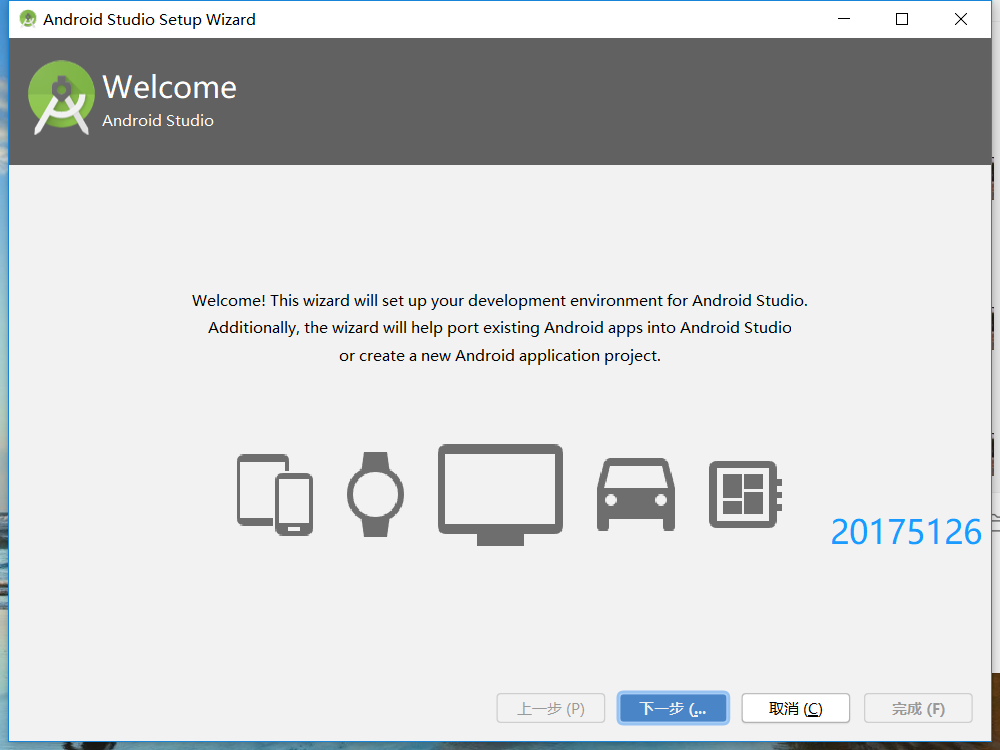Maximize the Setup Wizard window

902,19
